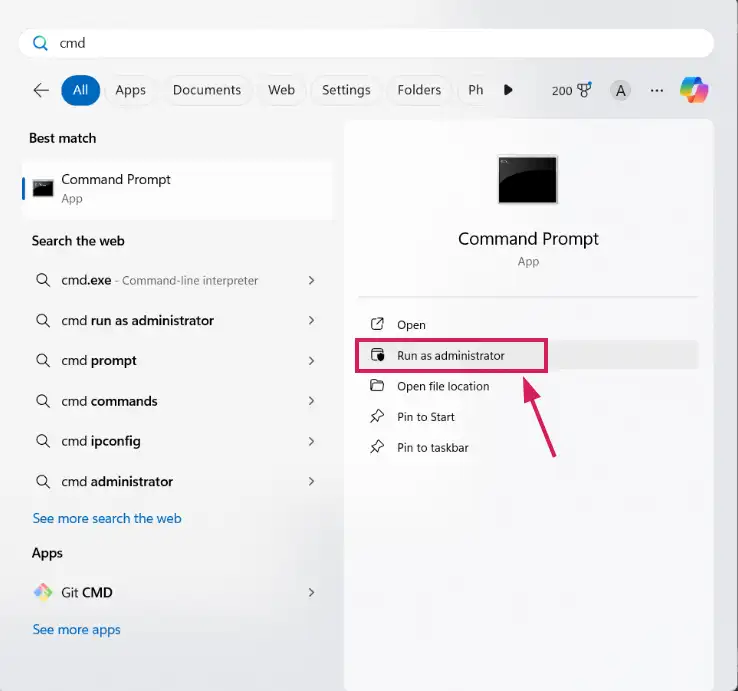This screenshot has height=691, width=738.
Task: Select the Settings filter tab
Action: pyautogui.click(x=346, y=90)
